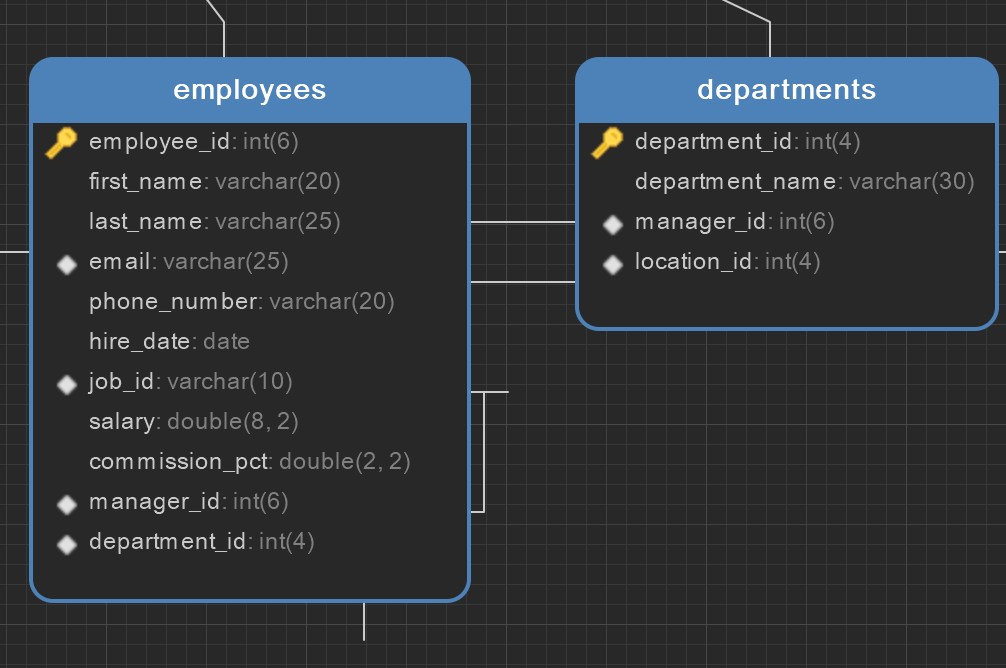Click the employee_id column name text

point(160,142)
